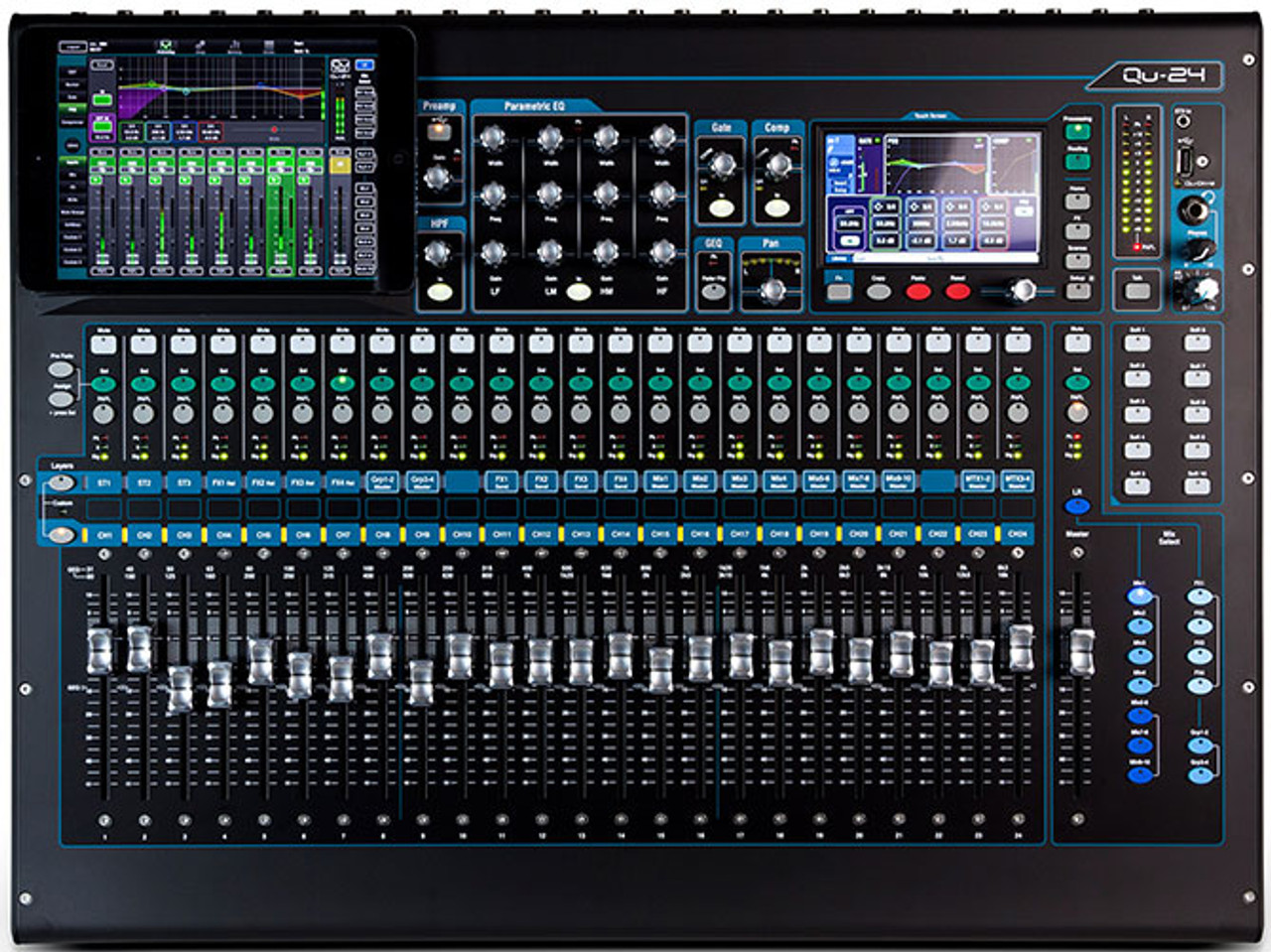Select Mix5-6 stereo mix key
Viewport: 1271px width, 952px height.
click(1139, 715)
